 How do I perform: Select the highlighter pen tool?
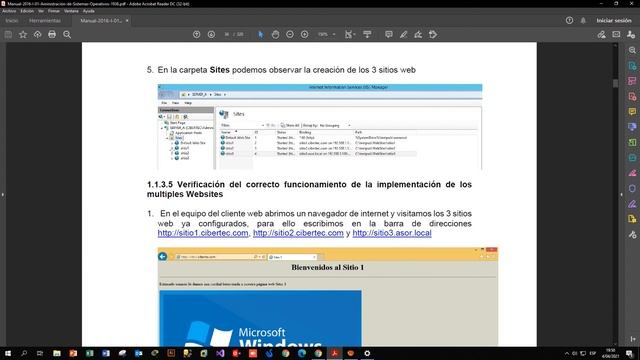click(x=403, y=35)
